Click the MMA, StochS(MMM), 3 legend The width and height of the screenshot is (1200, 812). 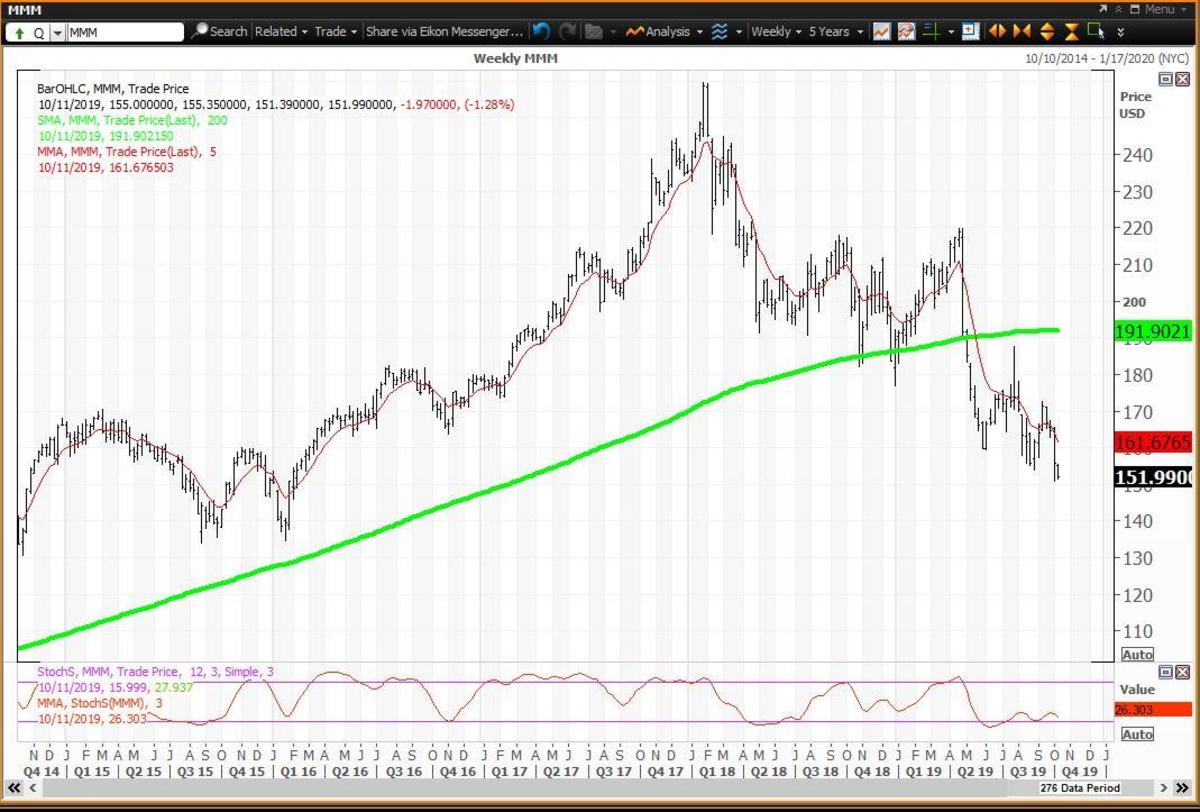(x=98, y=704)
